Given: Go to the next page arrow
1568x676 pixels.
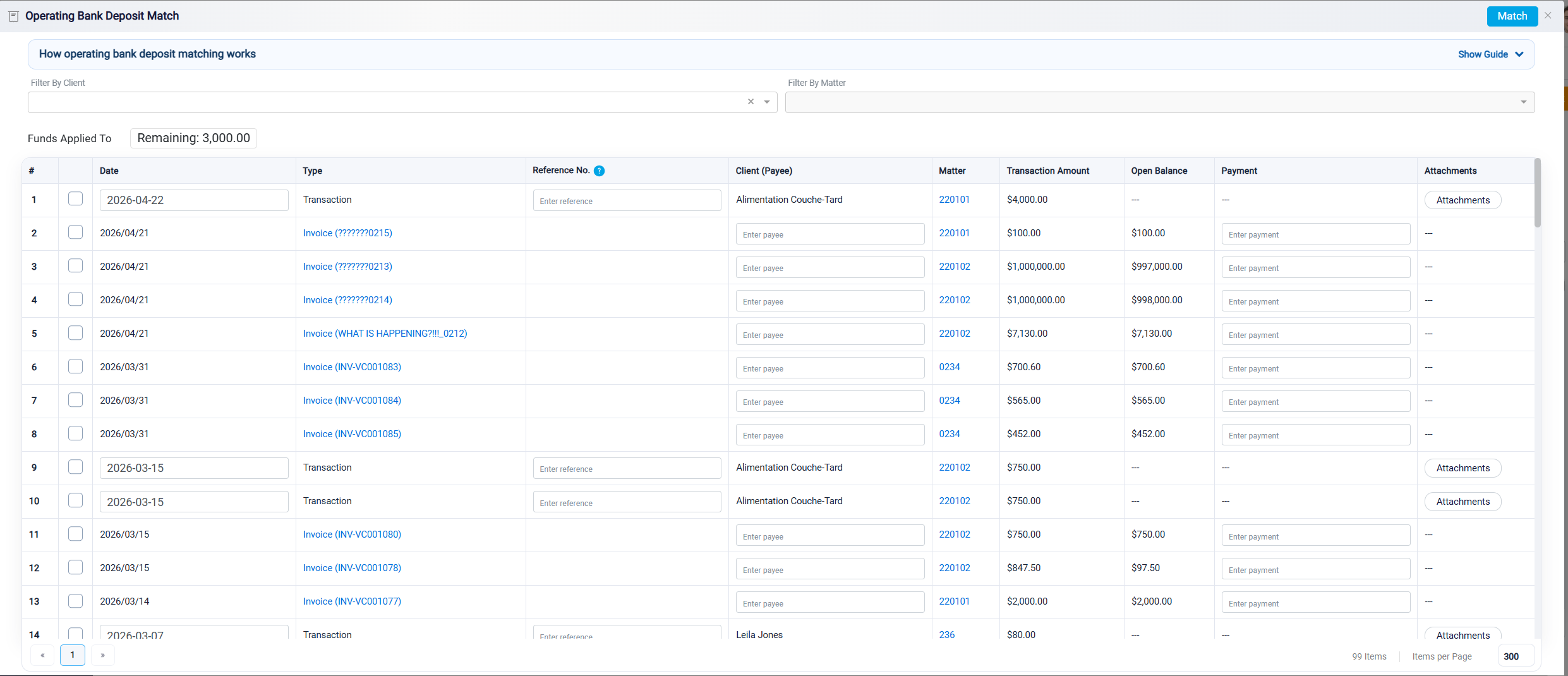Looking at the screenshot, I should point(102,655).
